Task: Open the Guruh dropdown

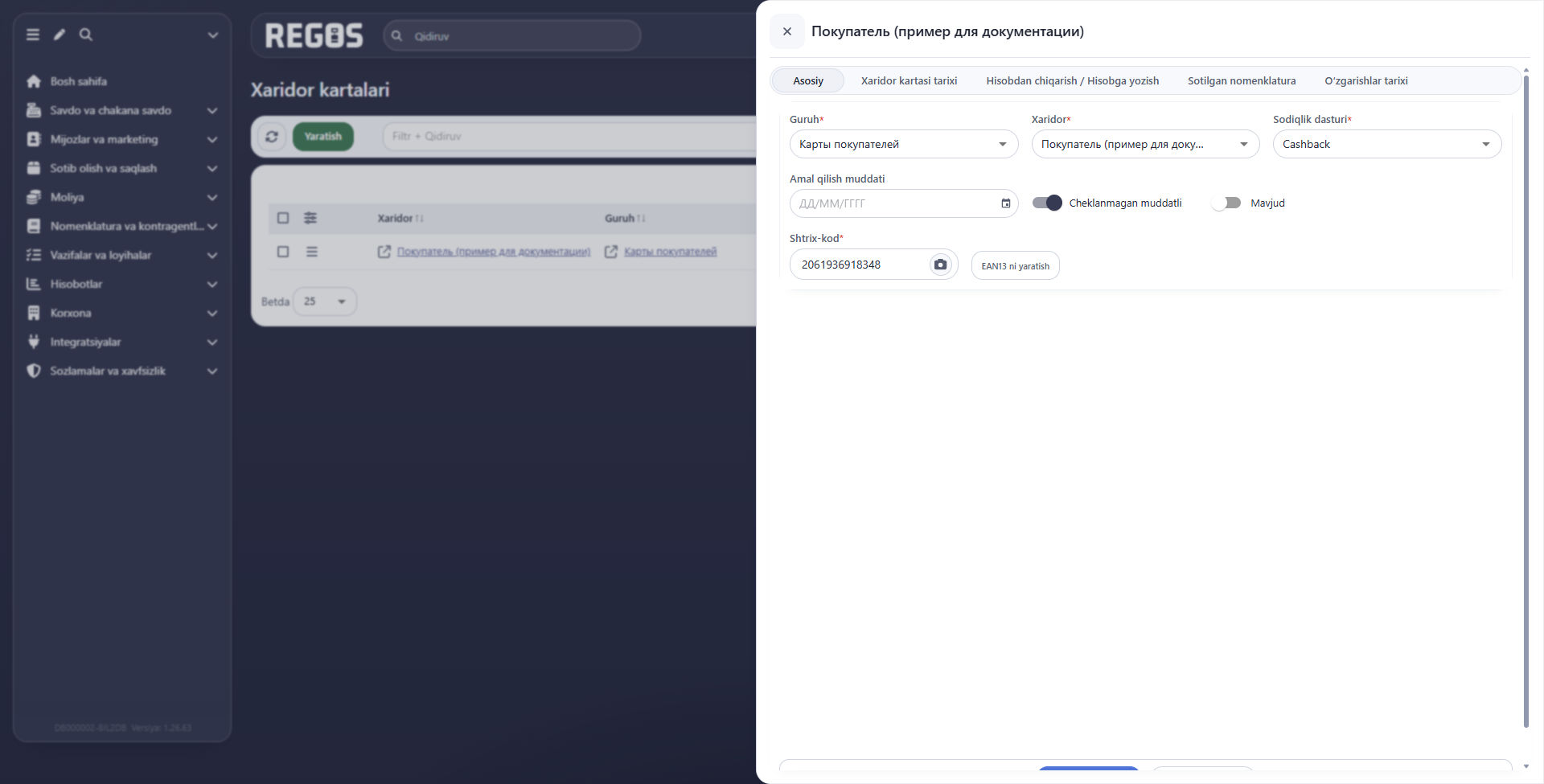Action: (x=904, y=144)
